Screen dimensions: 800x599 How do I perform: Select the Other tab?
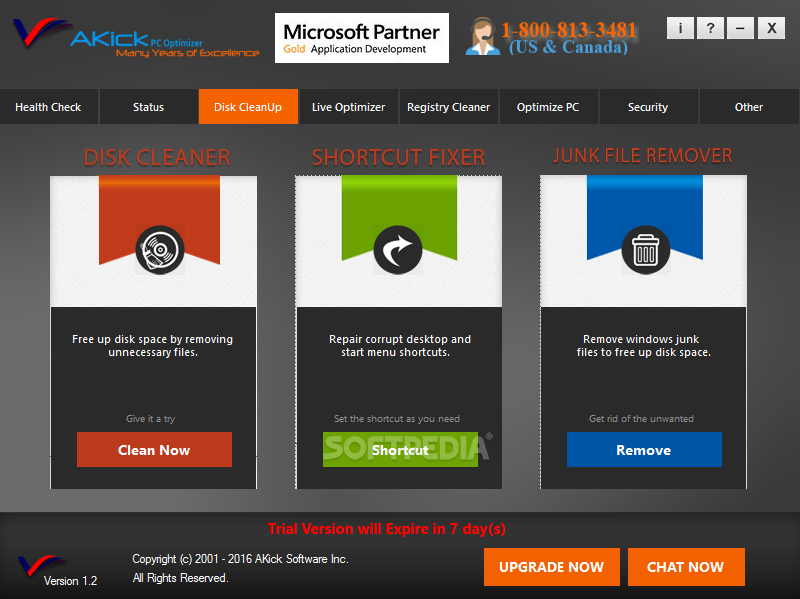748,107
